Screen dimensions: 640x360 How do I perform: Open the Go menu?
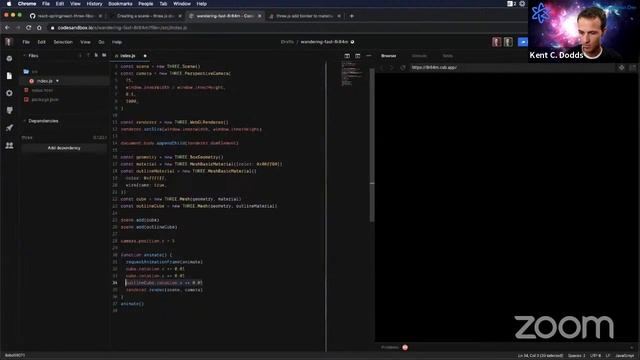(101, 42)
